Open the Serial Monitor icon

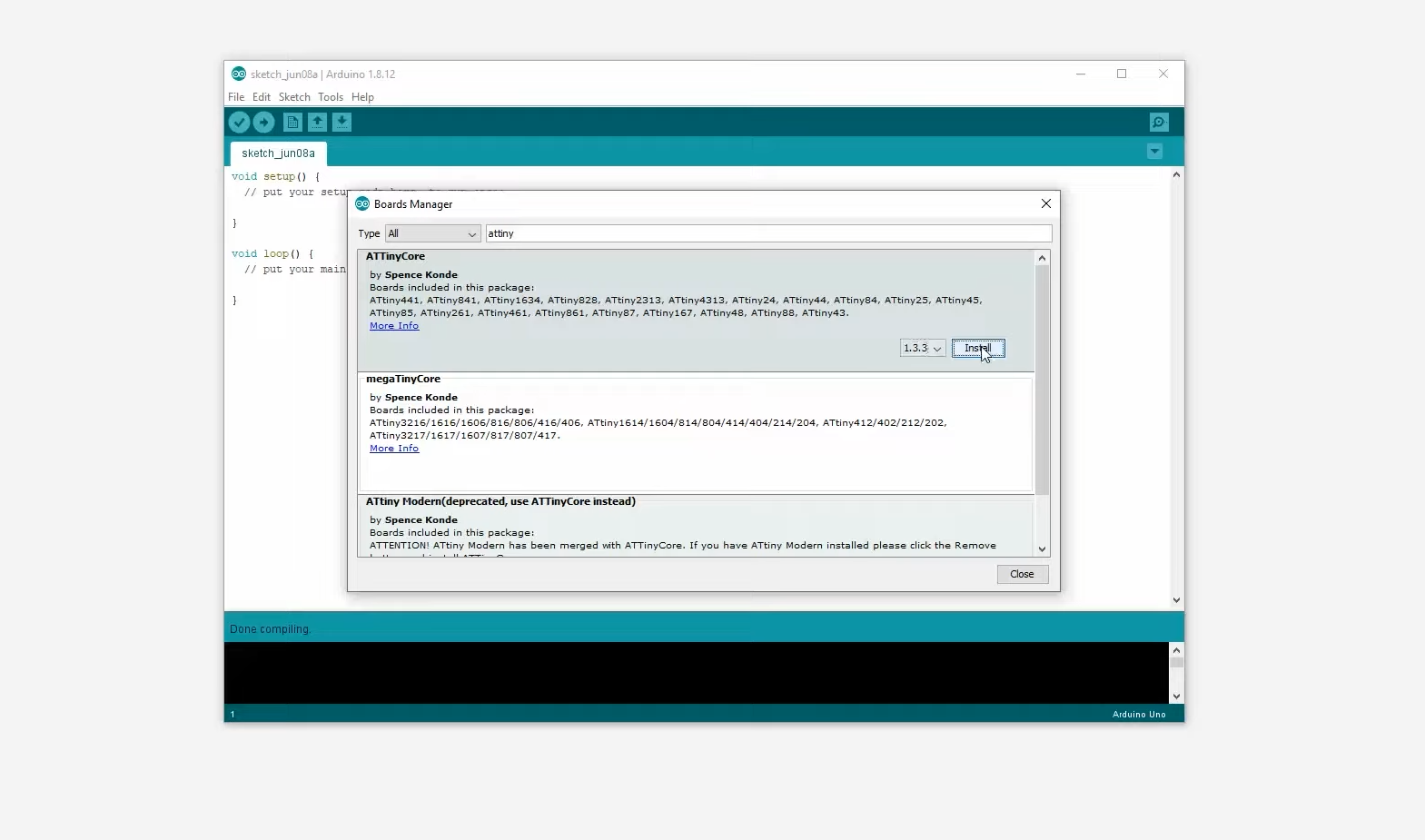point(1159,123)
